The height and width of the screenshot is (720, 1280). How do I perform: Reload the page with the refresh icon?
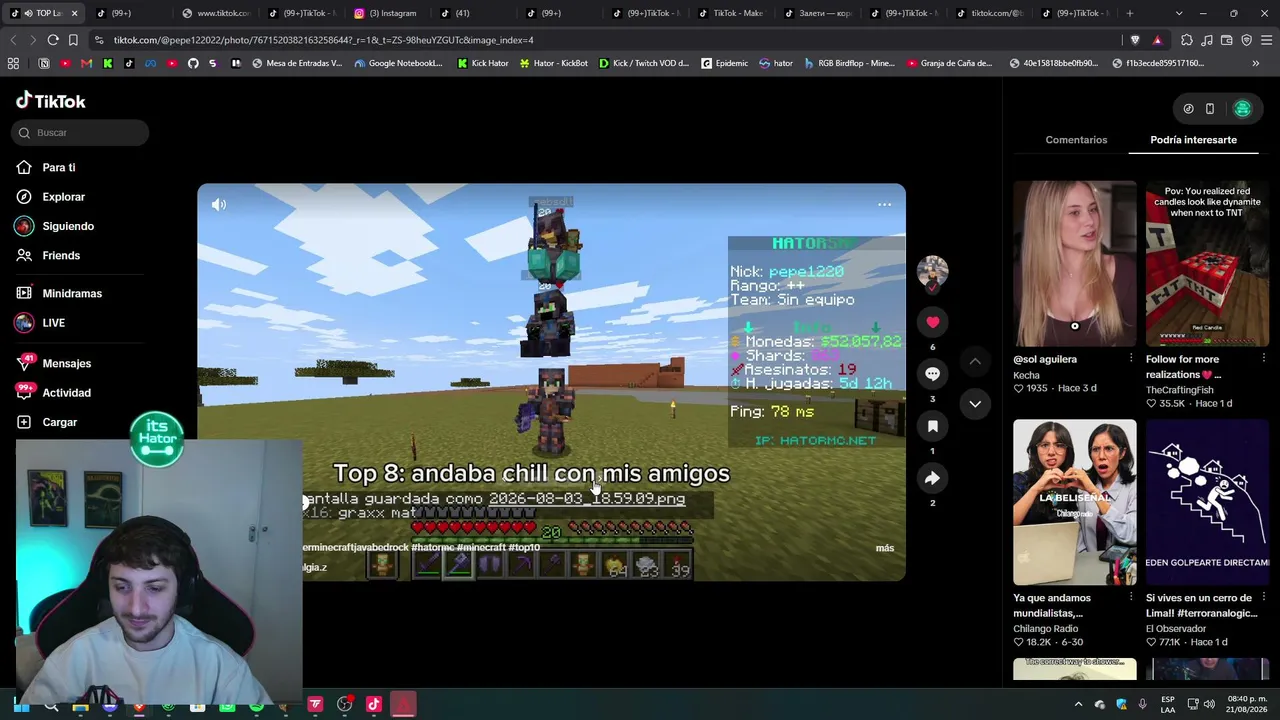(x=53, y=40)
